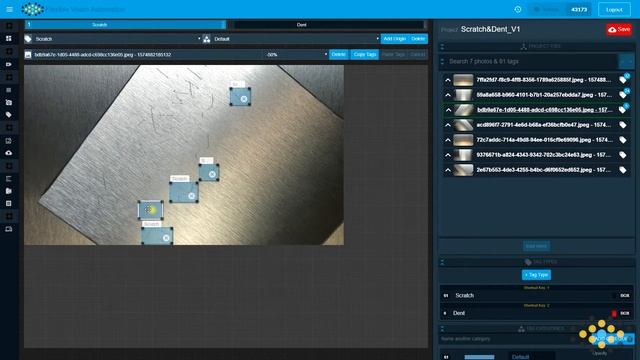640x360 pixels.
Task: Click the Add Origin button
Action: (x=394, y=39)
